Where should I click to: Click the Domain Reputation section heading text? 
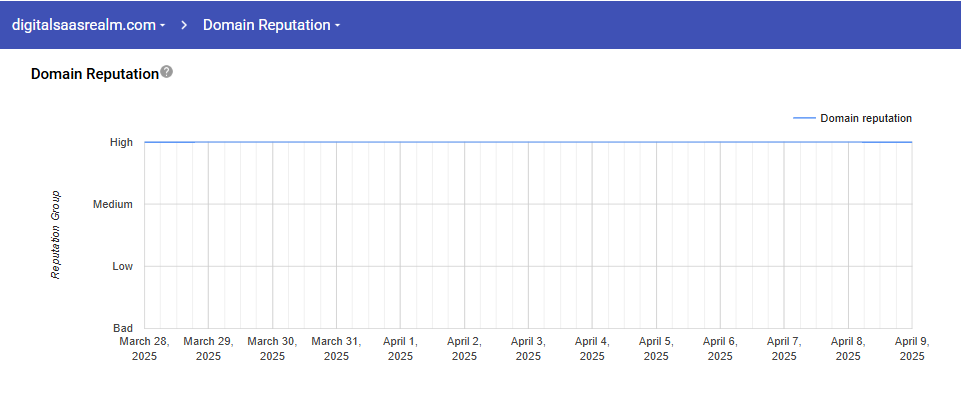click(95, 74)
